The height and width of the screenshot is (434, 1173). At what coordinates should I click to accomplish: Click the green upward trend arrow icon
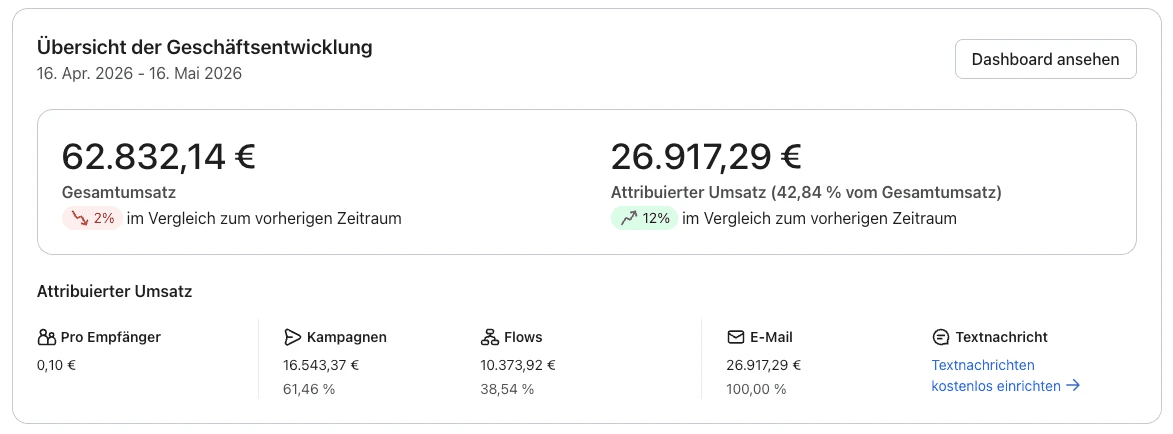pos(629,218)
